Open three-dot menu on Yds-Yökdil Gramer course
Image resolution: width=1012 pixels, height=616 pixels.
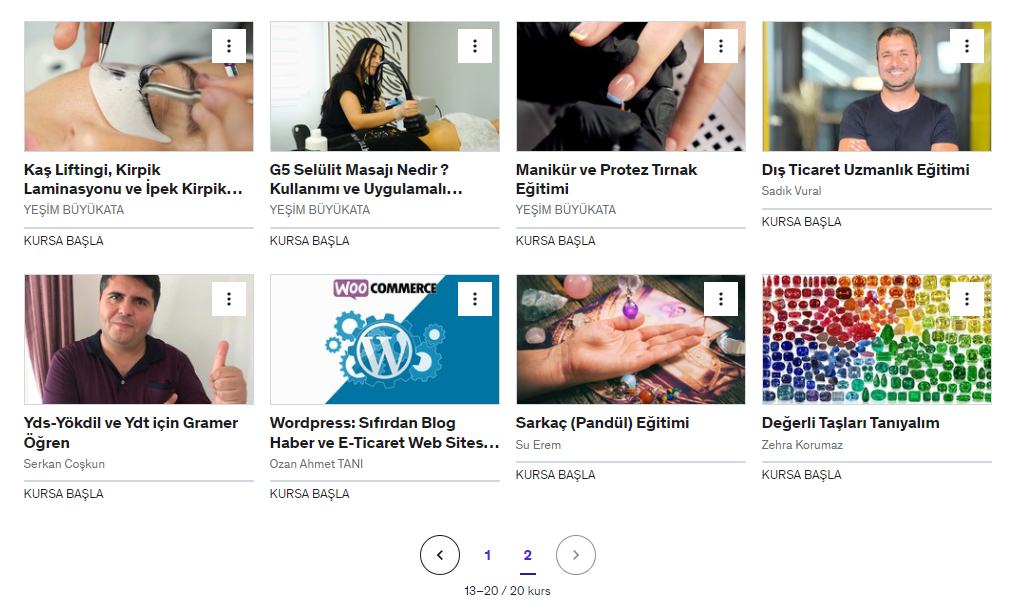pyautogui.click(x=228, y=299)
